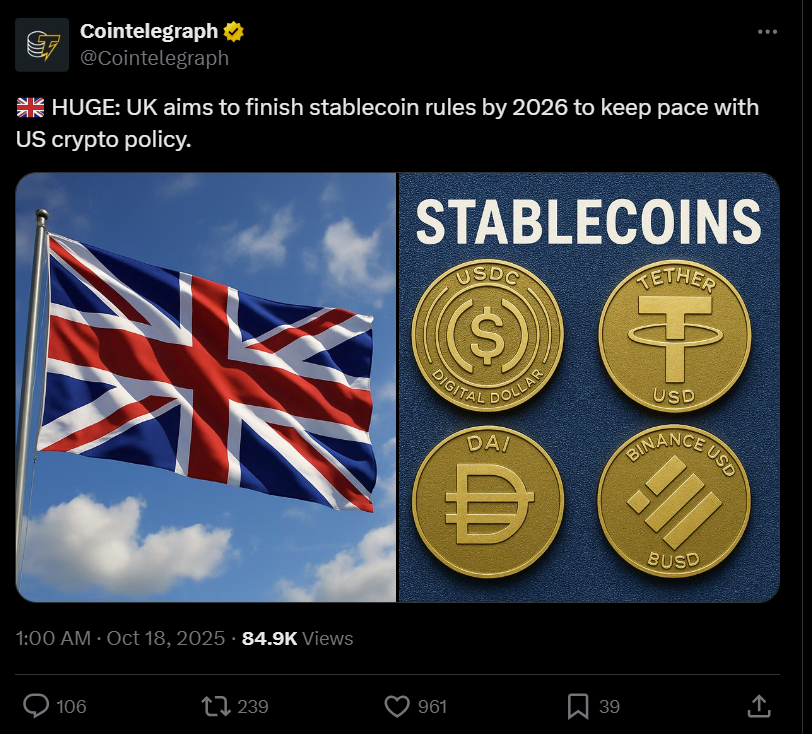The width and height of the screenshot is (812, 734).
Task: View the 84.9K Views analytics
Action: coord(297,638)
